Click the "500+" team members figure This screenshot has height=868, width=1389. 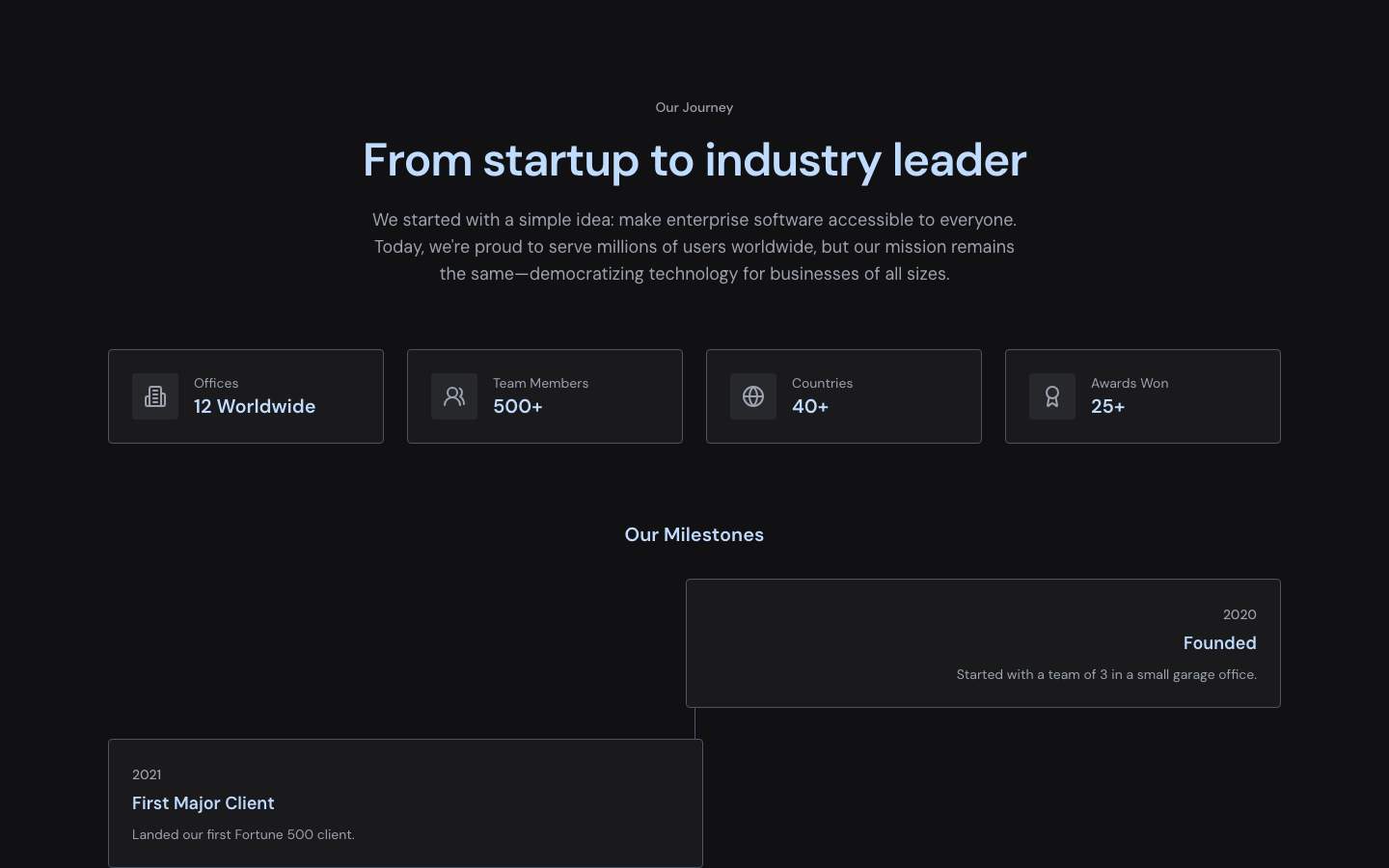coord(518,407)
